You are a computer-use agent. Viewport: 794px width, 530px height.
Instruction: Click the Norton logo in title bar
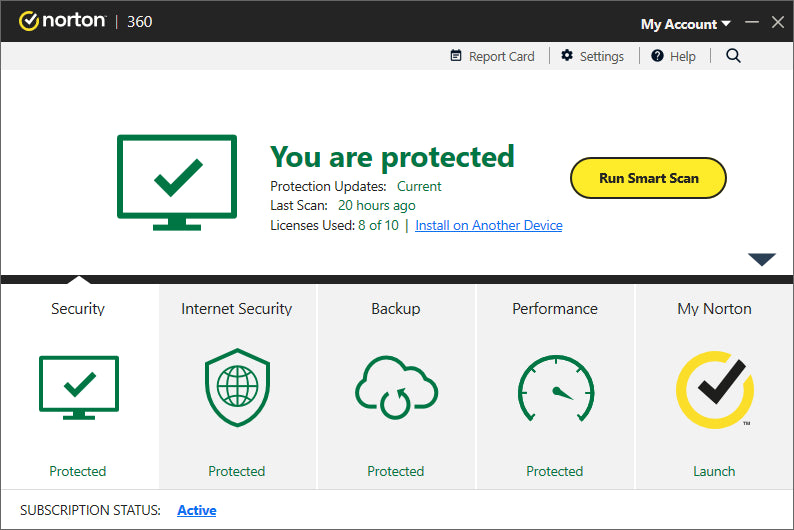point(62,21)
